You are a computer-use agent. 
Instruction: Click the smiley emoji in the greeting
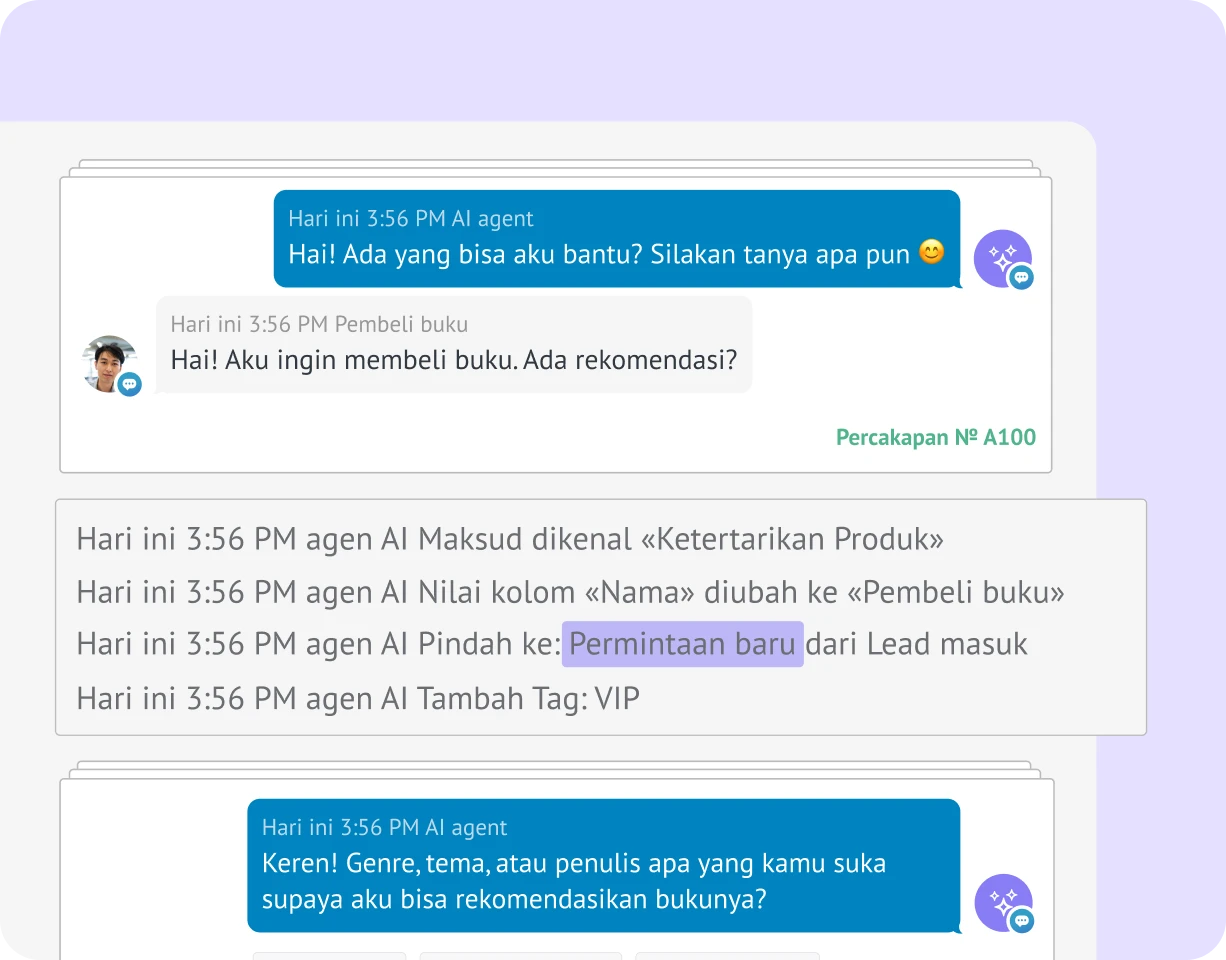pos(931,252)
